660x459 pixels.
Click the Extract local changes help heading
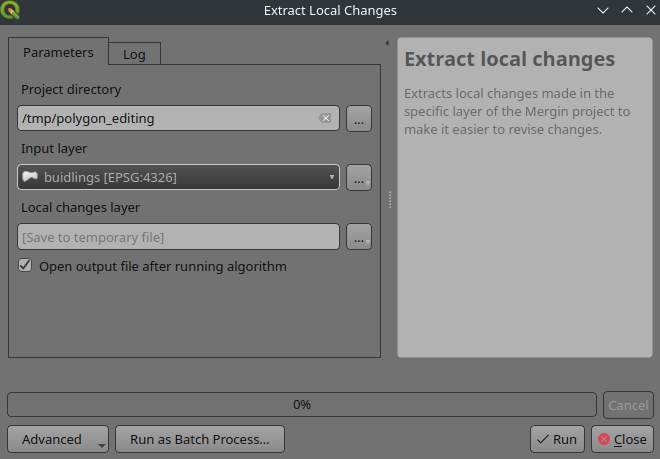pos(509,59)
